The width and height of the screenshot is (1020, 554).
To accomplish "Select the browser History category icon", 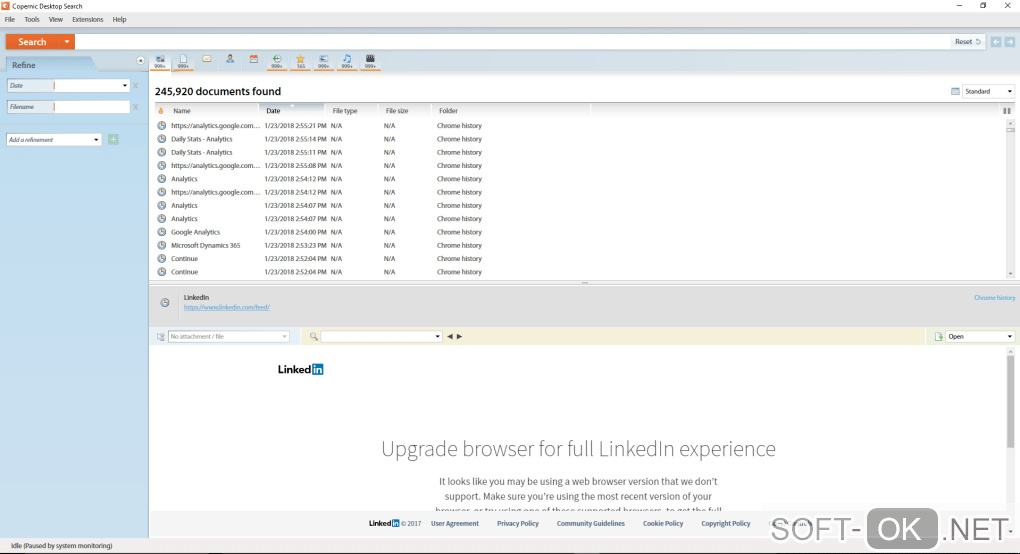I will (277, 60).
